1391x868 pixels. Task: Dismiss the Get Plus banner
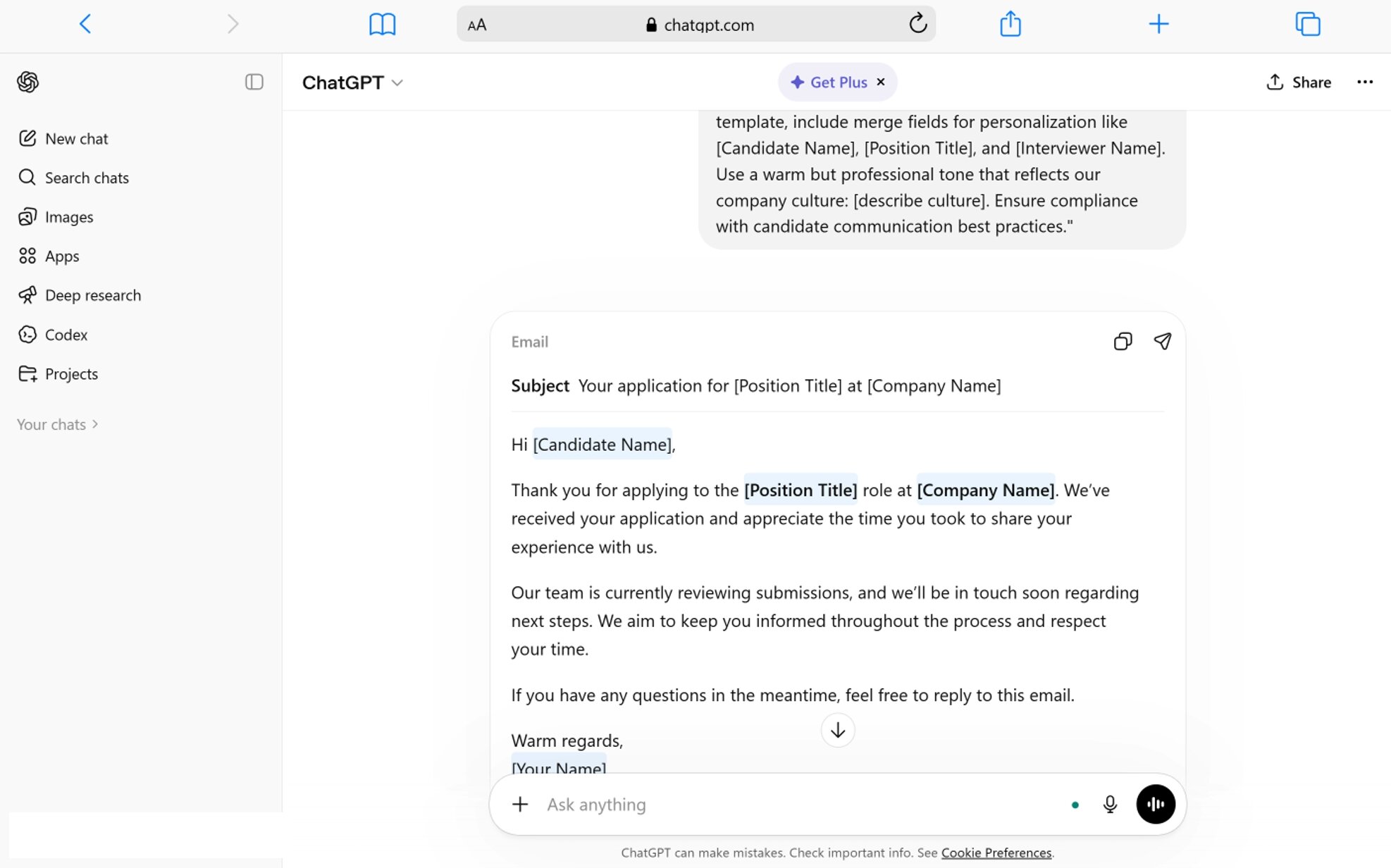[x=880, y=82]
